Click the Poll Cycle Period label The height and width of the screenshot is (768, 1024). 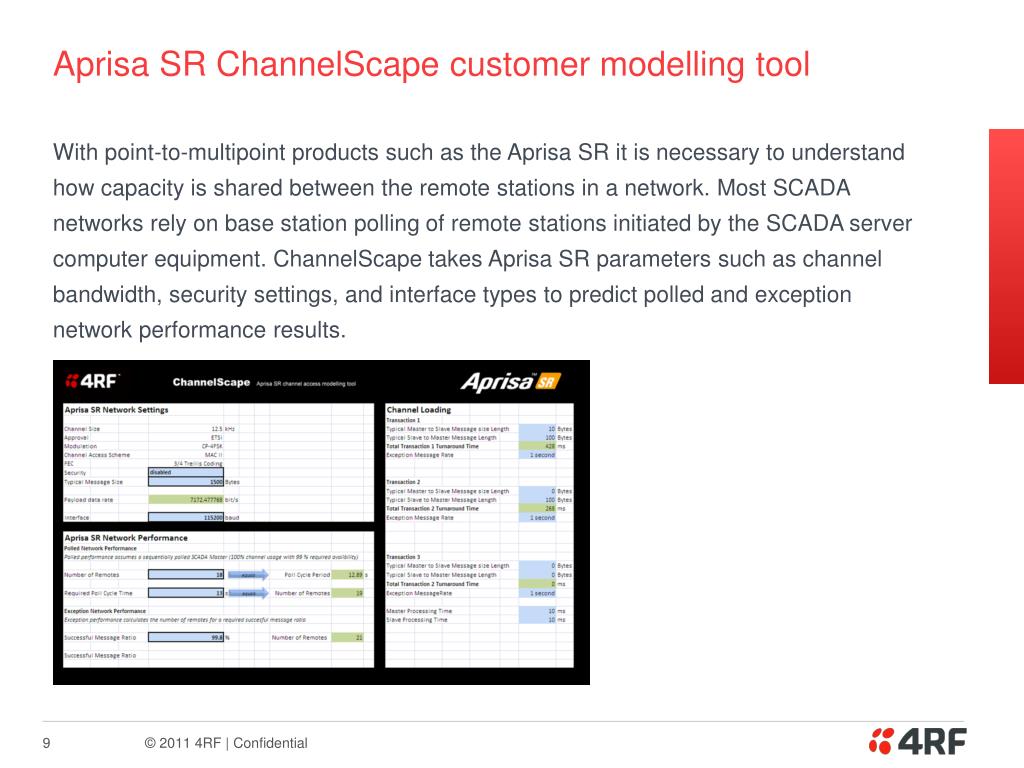tap(307, 575)
